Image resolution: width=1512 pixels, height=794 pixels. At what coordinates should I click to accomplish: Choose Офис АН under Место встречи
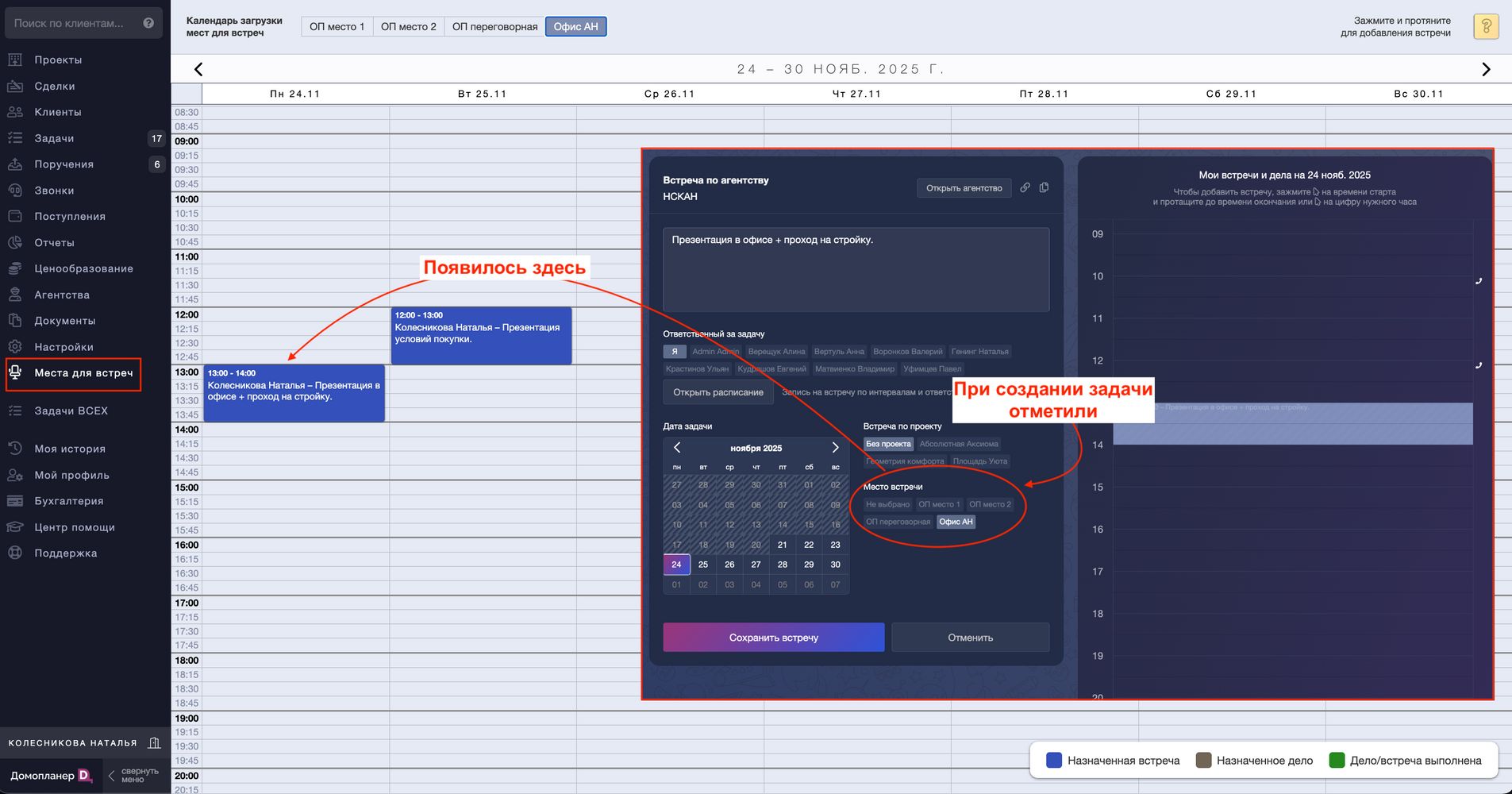click(x=956, y=522)
